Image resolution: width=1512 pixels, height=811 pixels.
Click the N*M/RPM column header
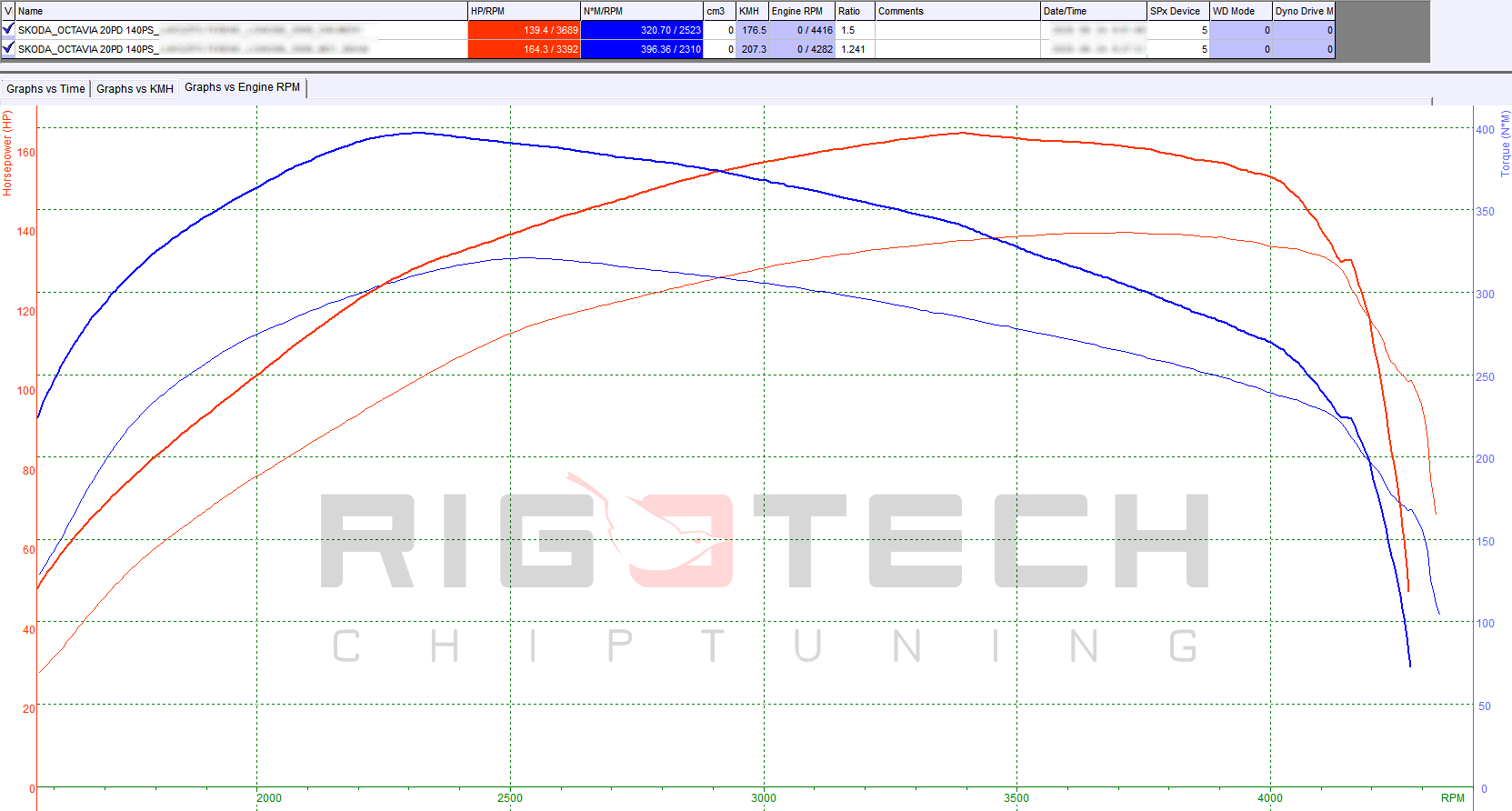(642, 11)
